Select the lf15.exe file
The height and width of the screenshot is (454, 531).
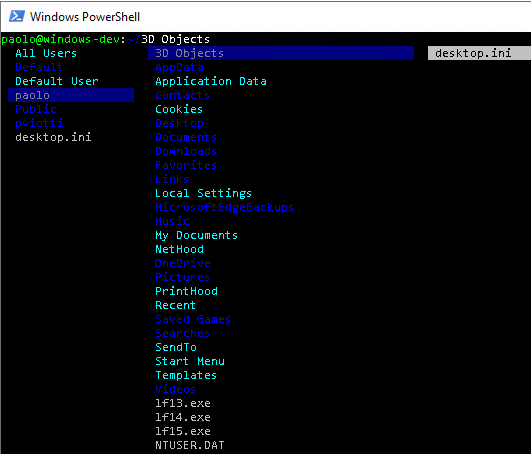pos(183,431)
